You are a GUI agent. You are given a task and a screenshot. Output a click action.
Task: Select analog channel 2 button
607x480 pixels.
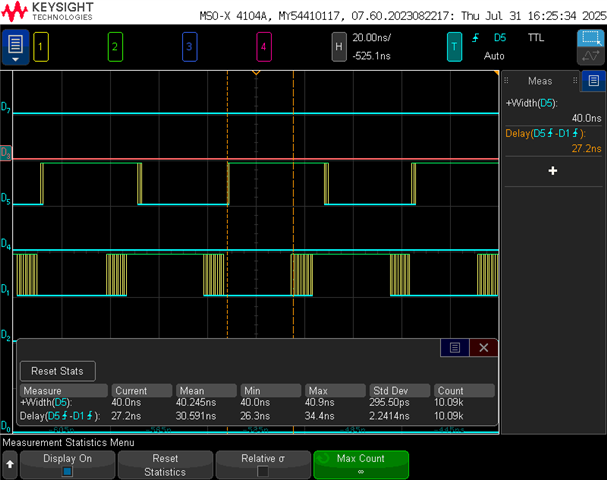click(115, 47)
